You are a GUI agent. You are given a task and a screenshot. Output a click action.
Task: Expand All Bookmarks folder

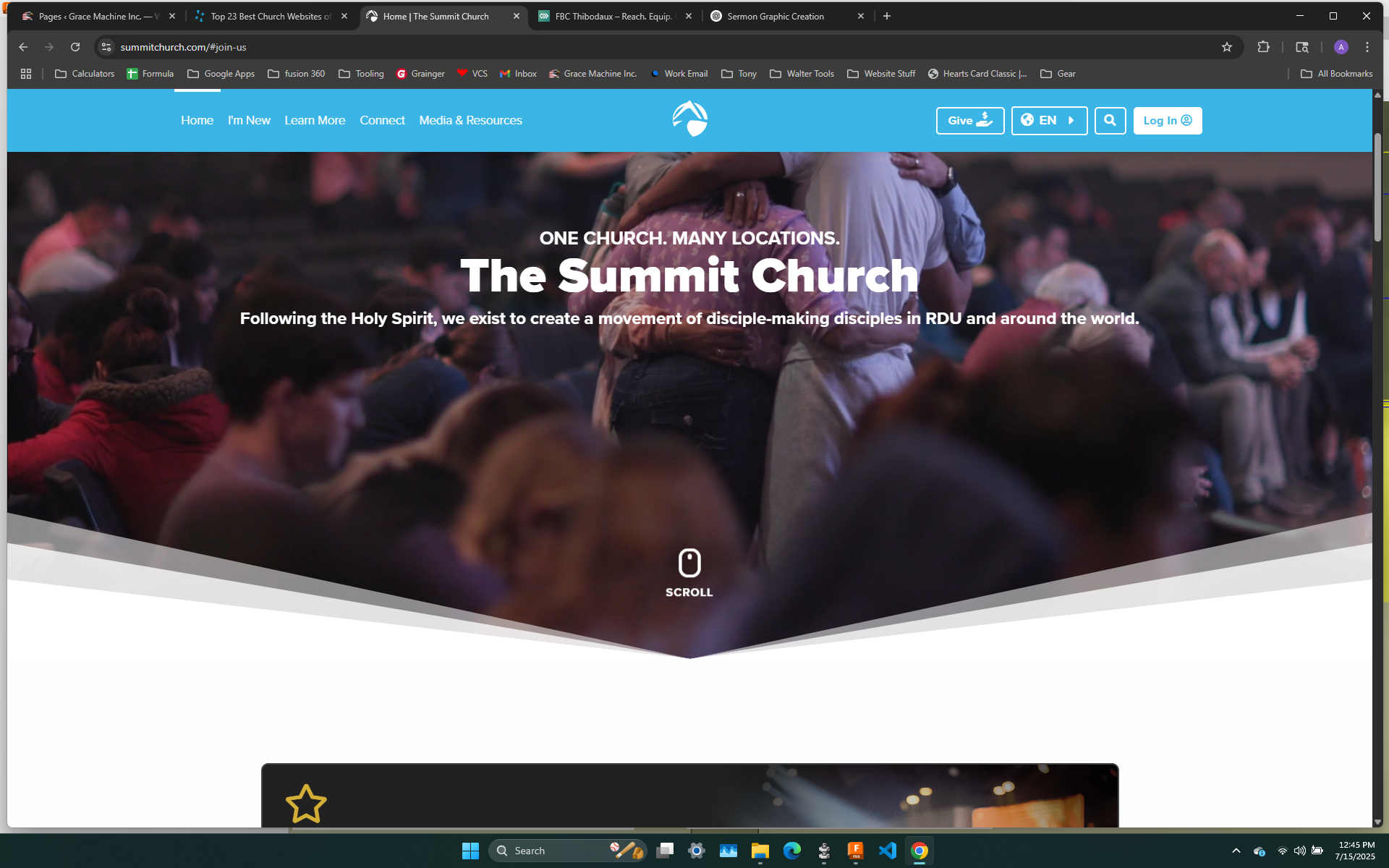(x=1335, y=74)
